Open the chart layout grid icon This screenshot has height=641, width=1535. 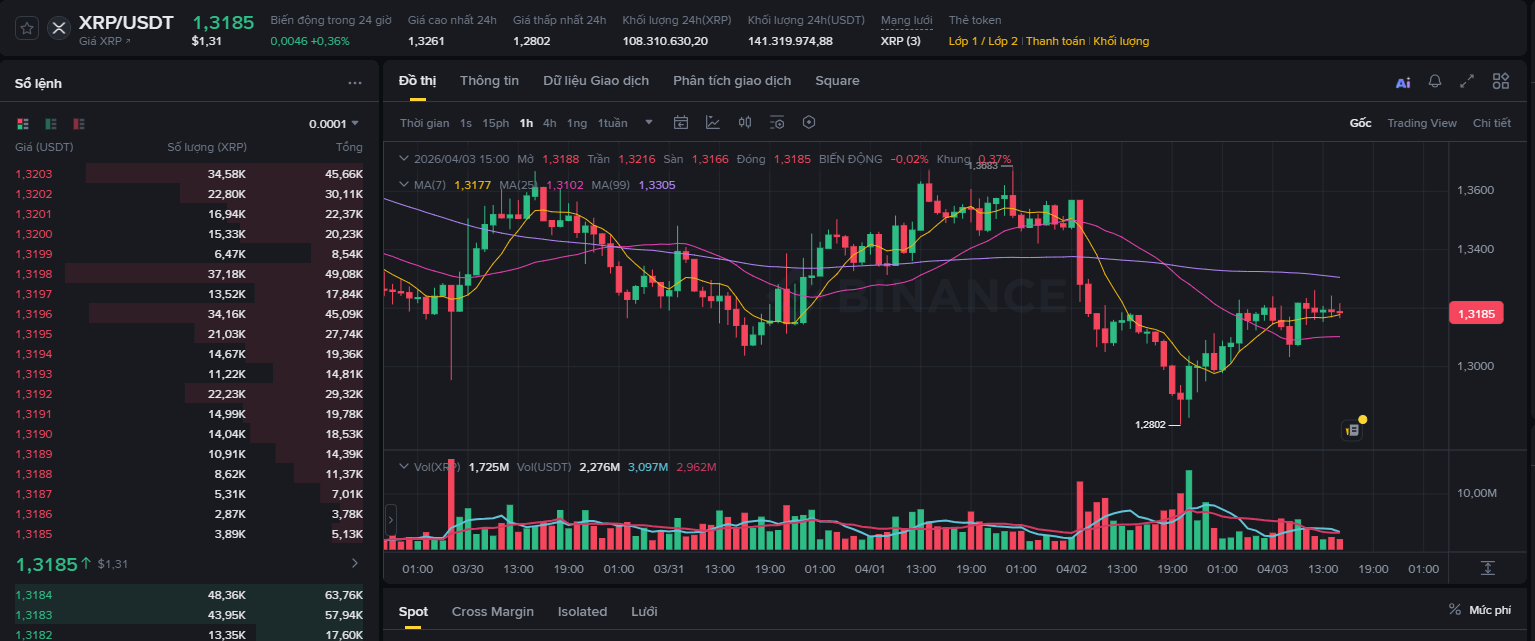(1500, 82)
